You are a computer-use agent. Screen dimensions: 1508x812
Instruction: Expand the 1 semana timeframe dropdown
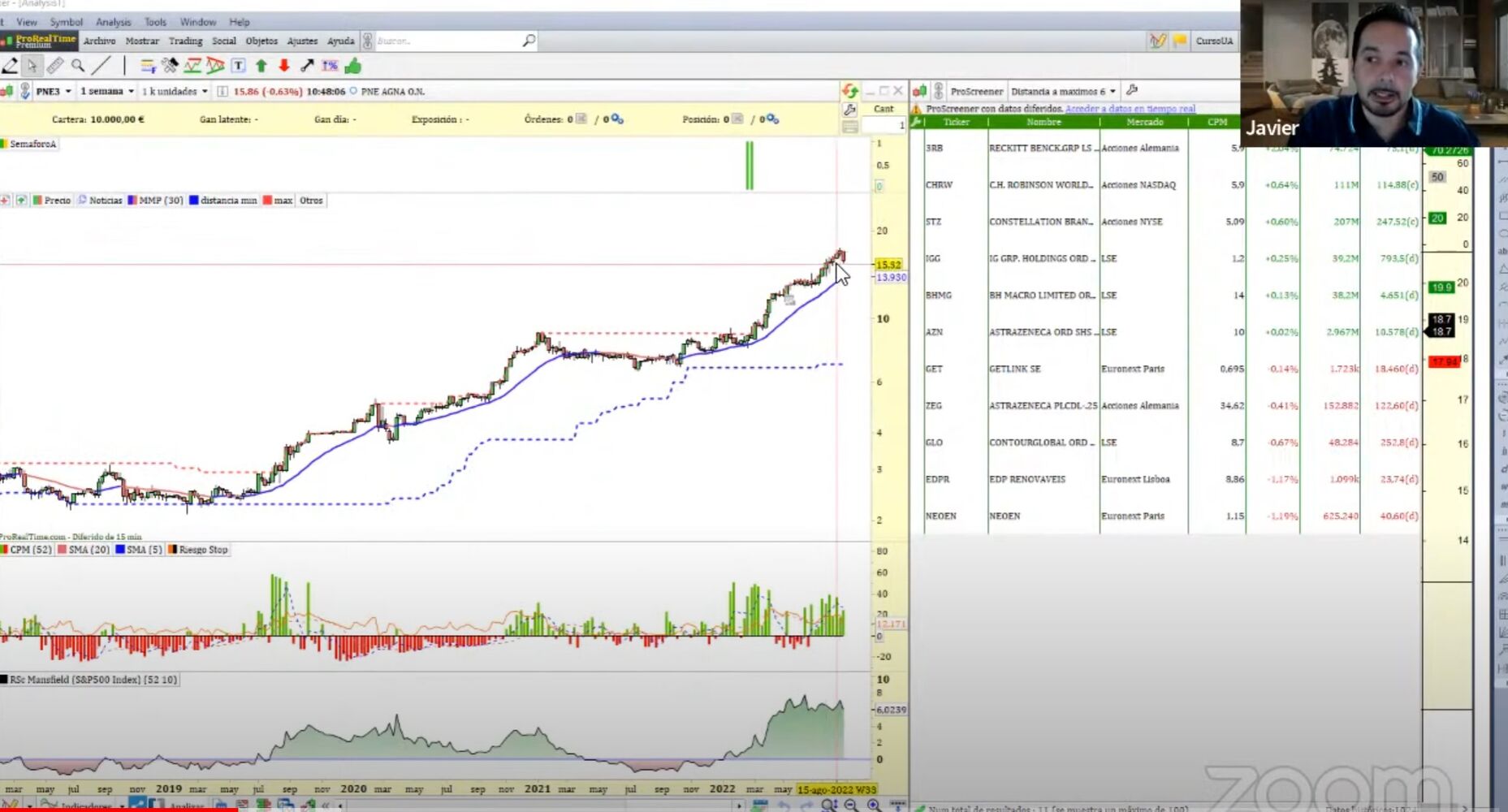pyautogui.click(x=106, y=91)
